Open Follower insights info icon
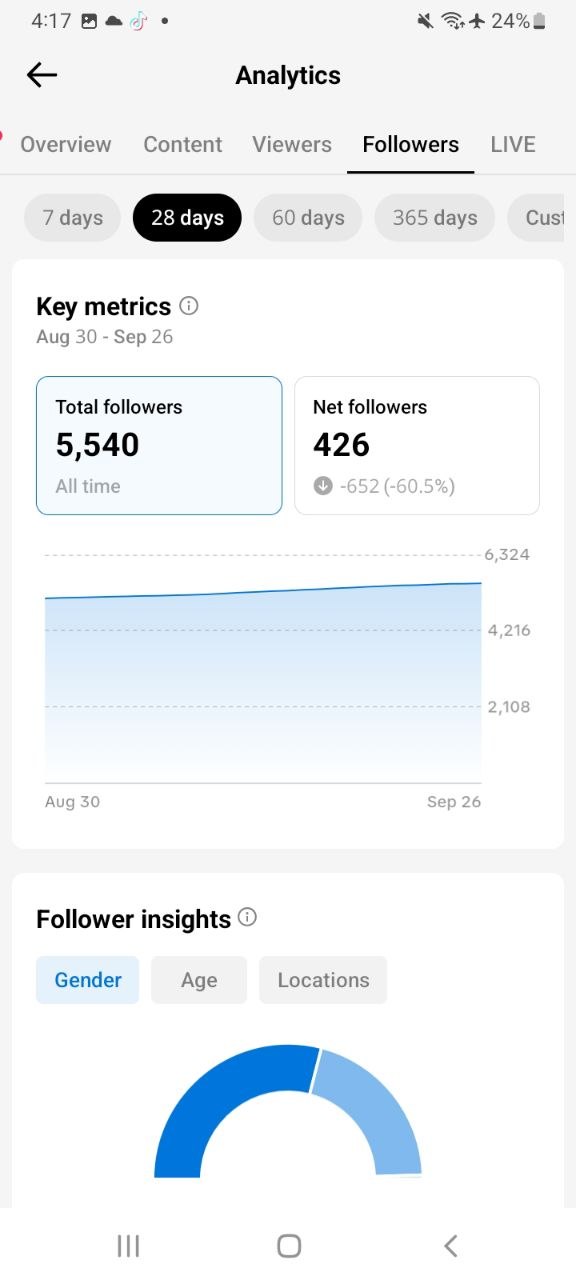The width and height of the screenshot is (576, 1280). 247,917
